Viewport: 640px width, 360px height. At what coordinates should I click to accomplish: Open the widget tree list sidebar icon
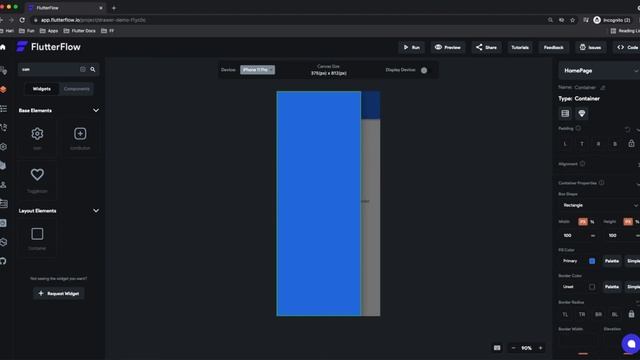click(x=3, y=109)
